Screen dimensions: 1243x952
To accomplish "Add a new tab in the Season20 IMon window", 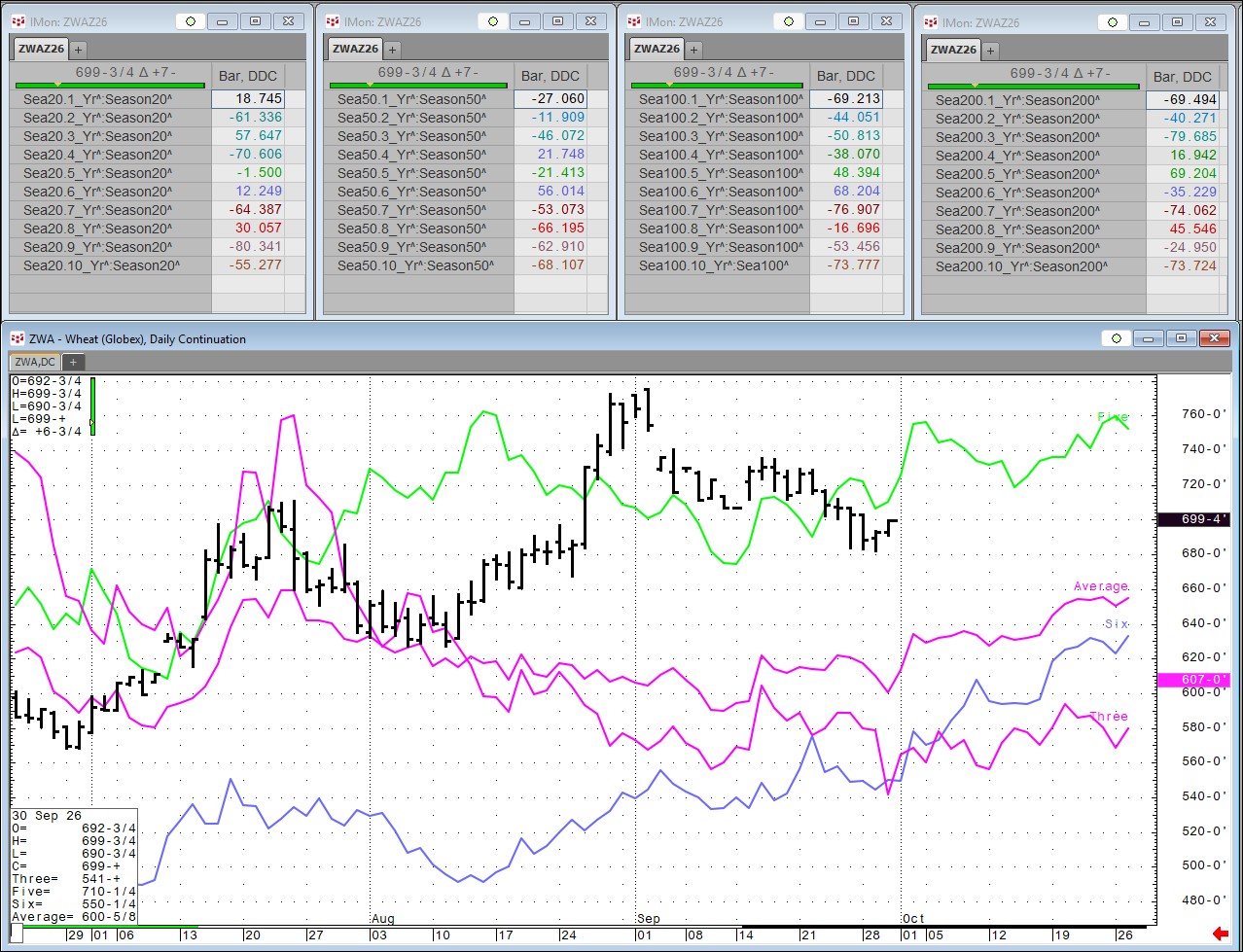I will (78, 50).
